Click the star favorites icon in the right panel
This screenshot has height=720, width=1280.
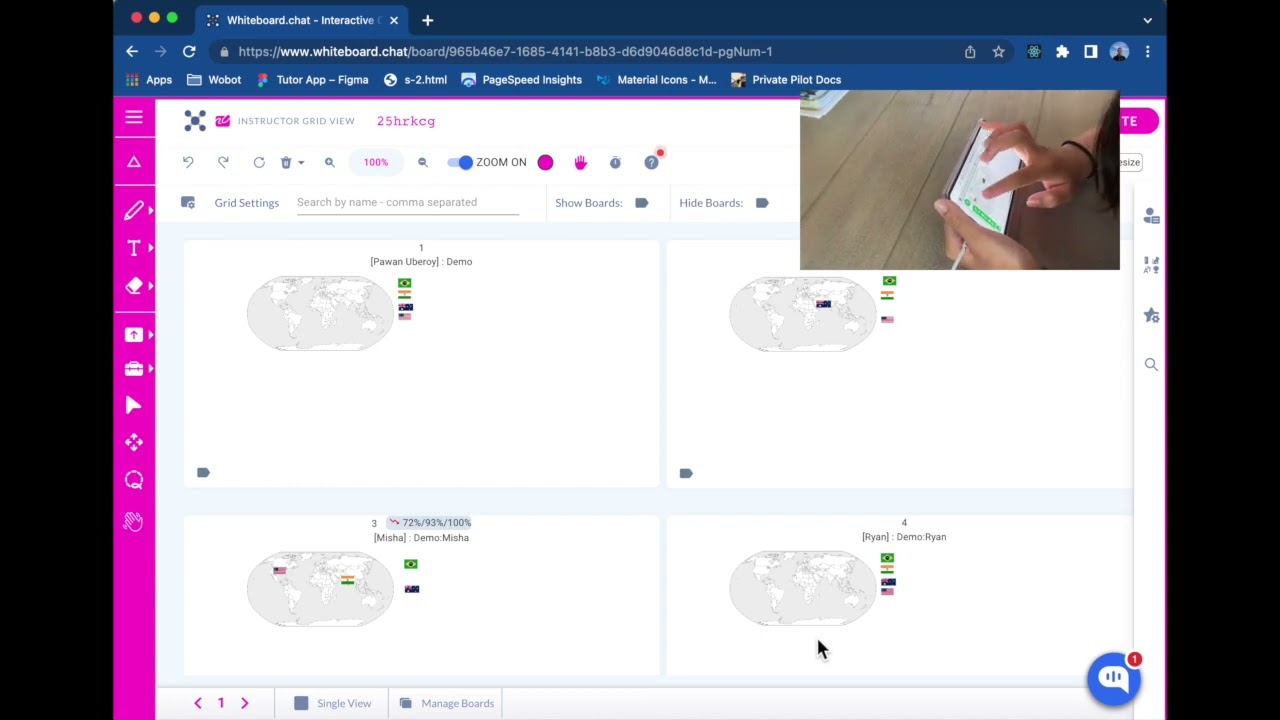[x=1151, y=315]
